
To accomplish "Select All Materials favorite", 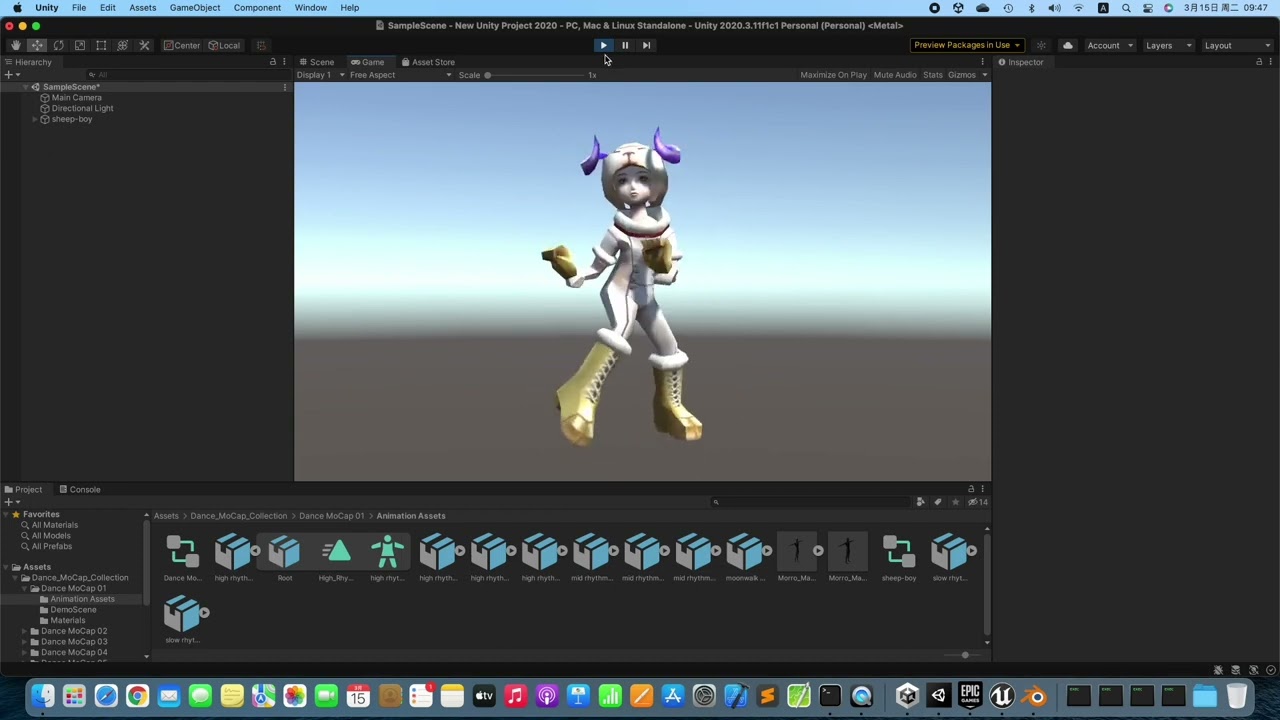I will tap(54, 525).
